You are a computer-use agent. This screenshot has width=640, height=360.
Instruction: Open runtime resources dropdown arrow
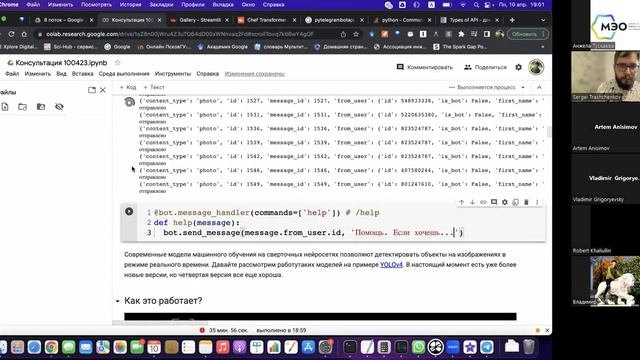point(523,87)
